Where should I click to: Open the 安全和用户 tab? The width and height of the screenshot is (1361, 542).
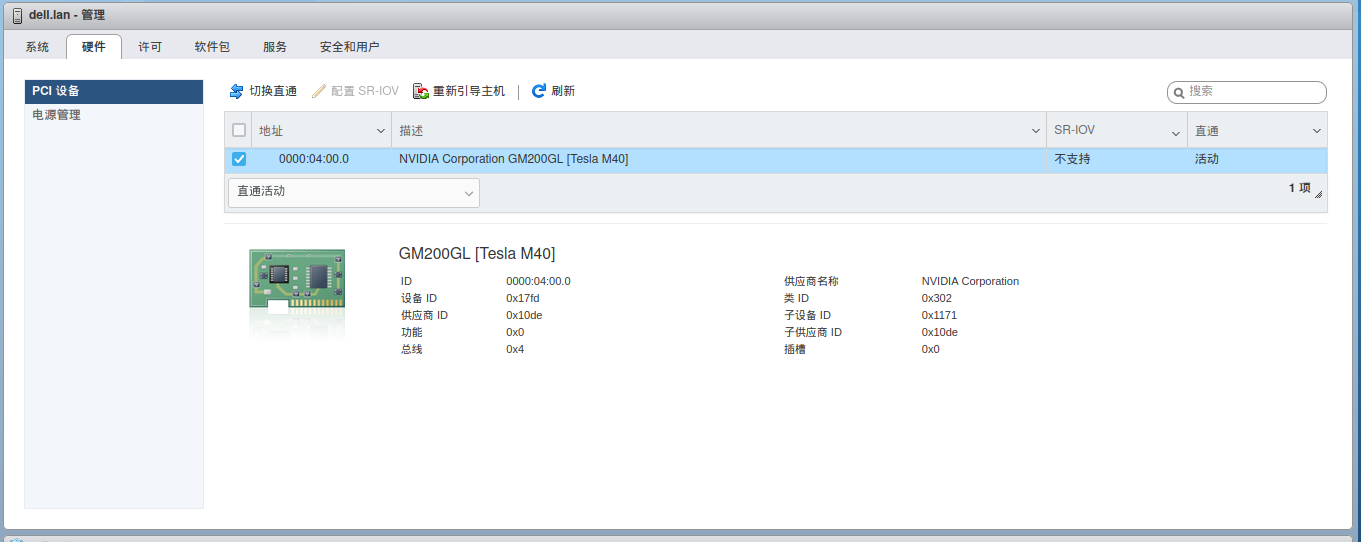[x=349, y=47]
